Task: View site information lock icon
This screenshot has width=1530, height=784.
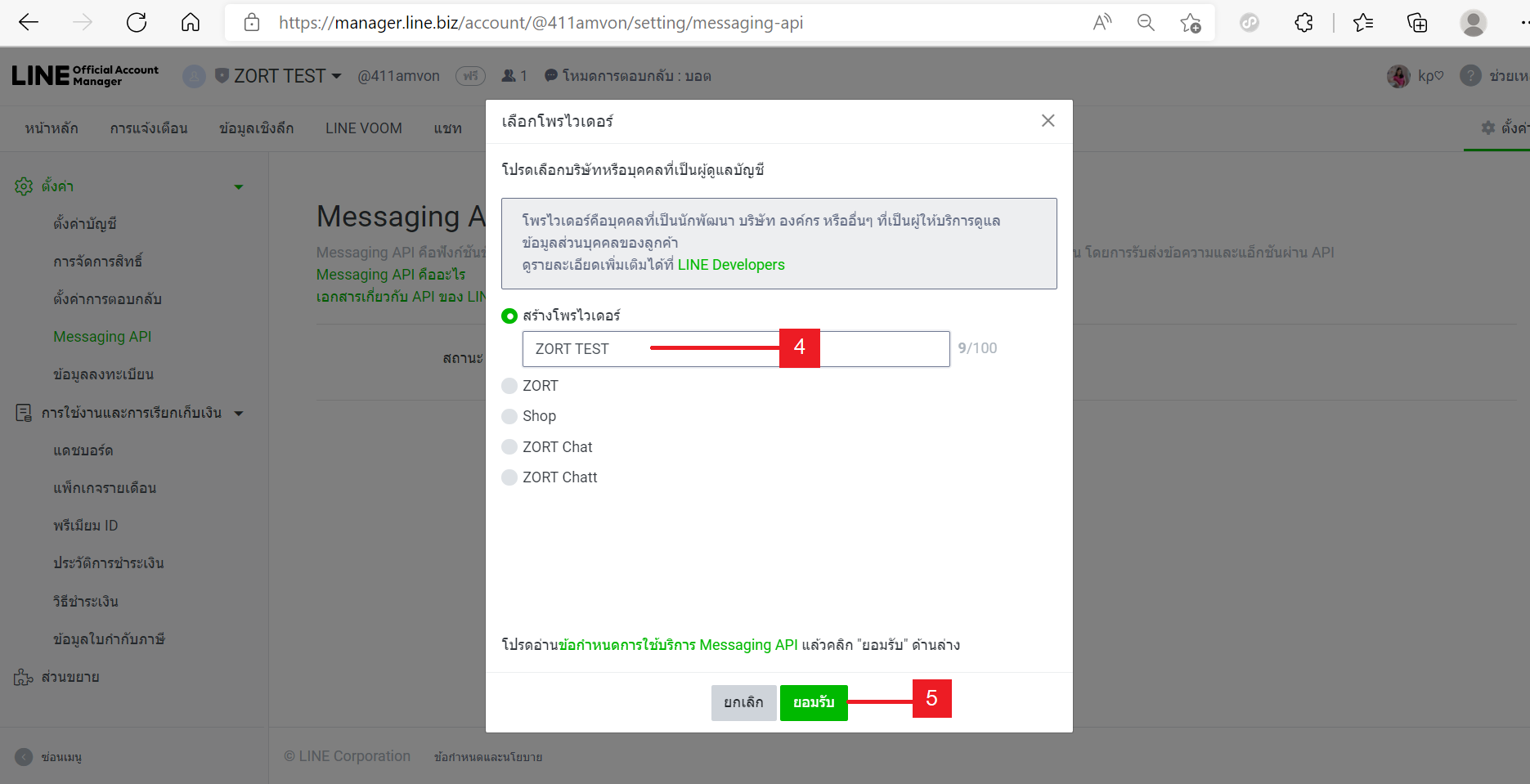Action: (252, 23)
